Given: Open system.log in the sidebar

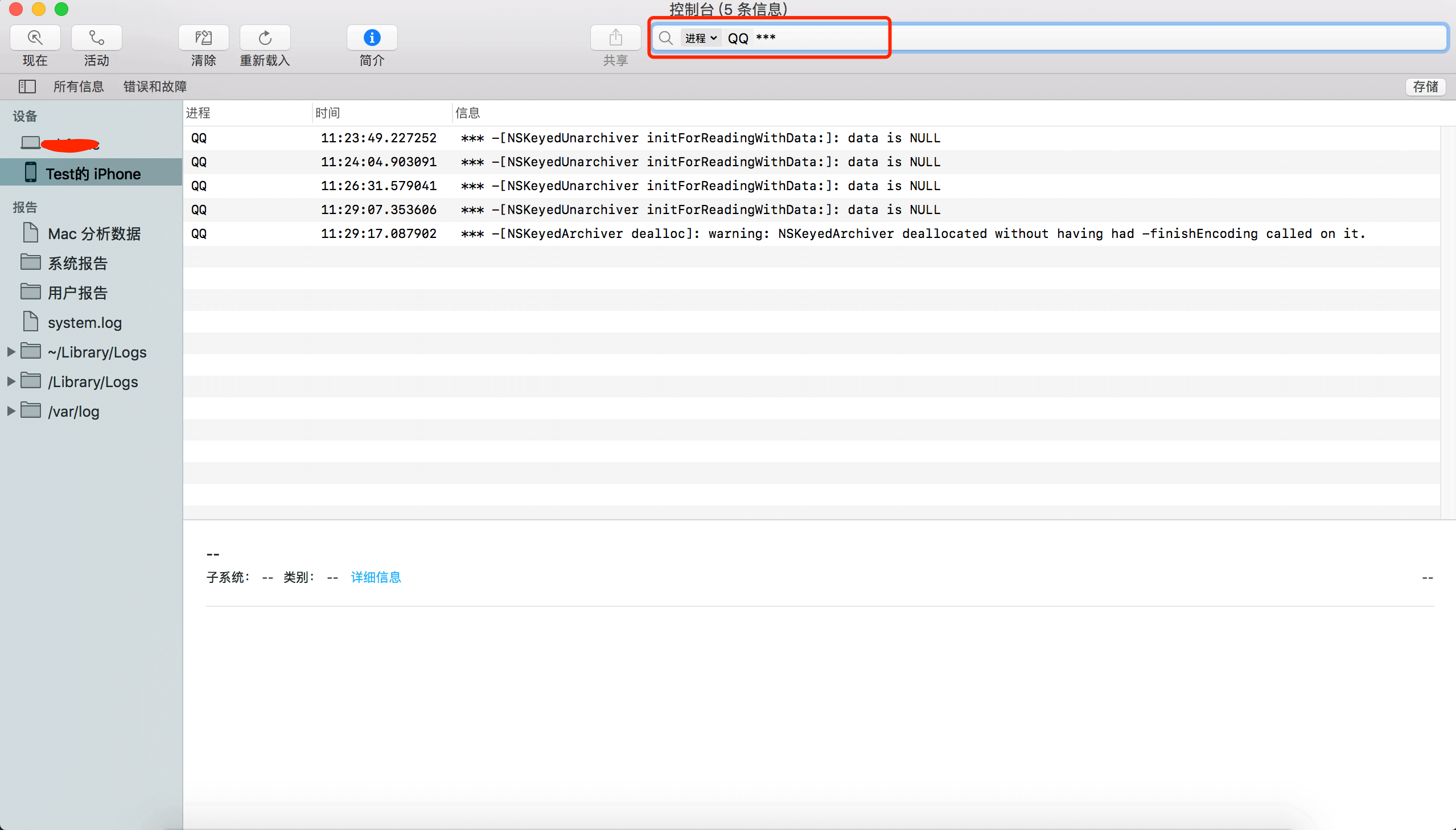Looking at the screenshot, I should (x=84, y=322).
